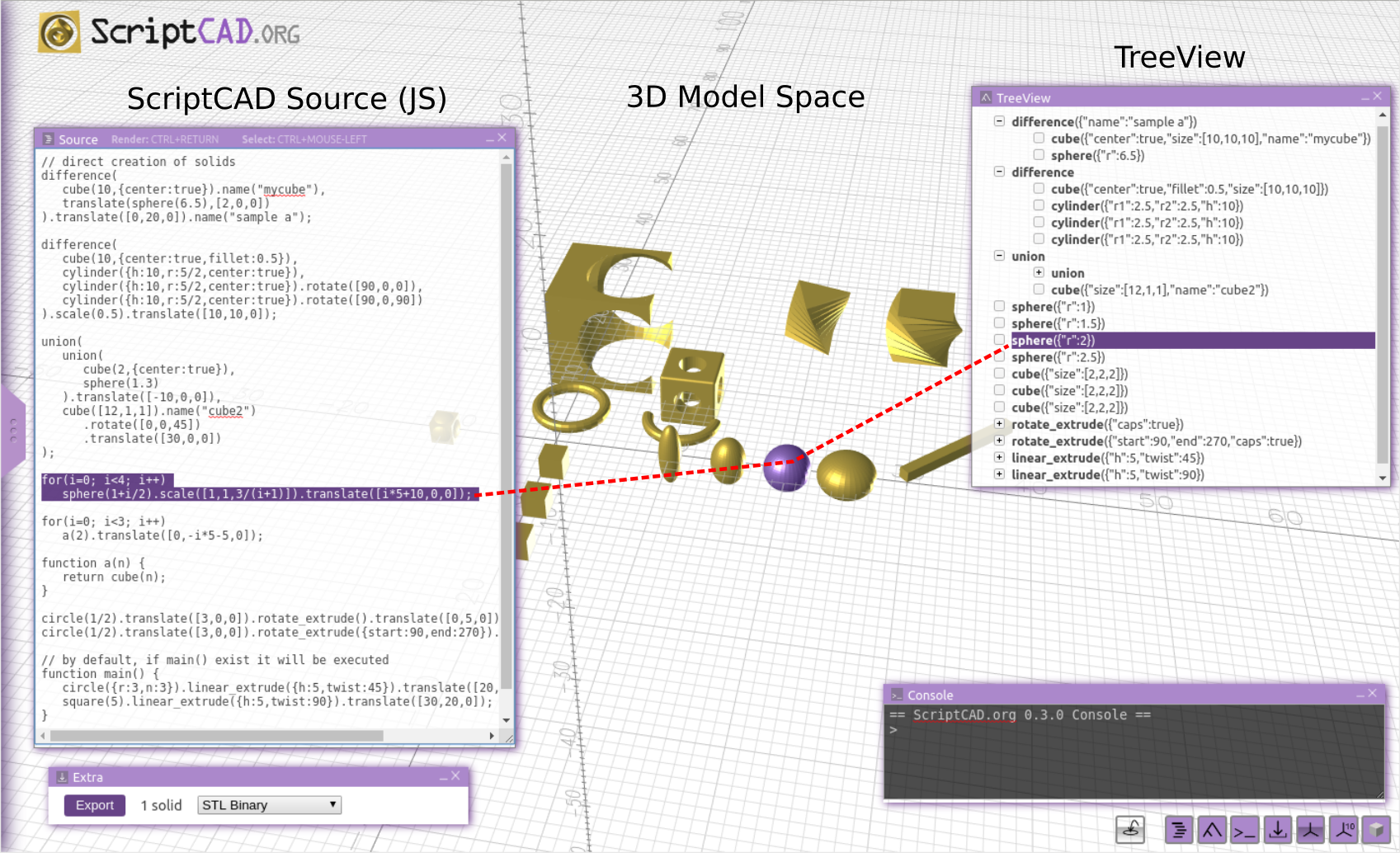Select the cube2 row in TreeView
Image resolution: width=1400 pixels, height=853 pixels.
(x=1160, y=290)
